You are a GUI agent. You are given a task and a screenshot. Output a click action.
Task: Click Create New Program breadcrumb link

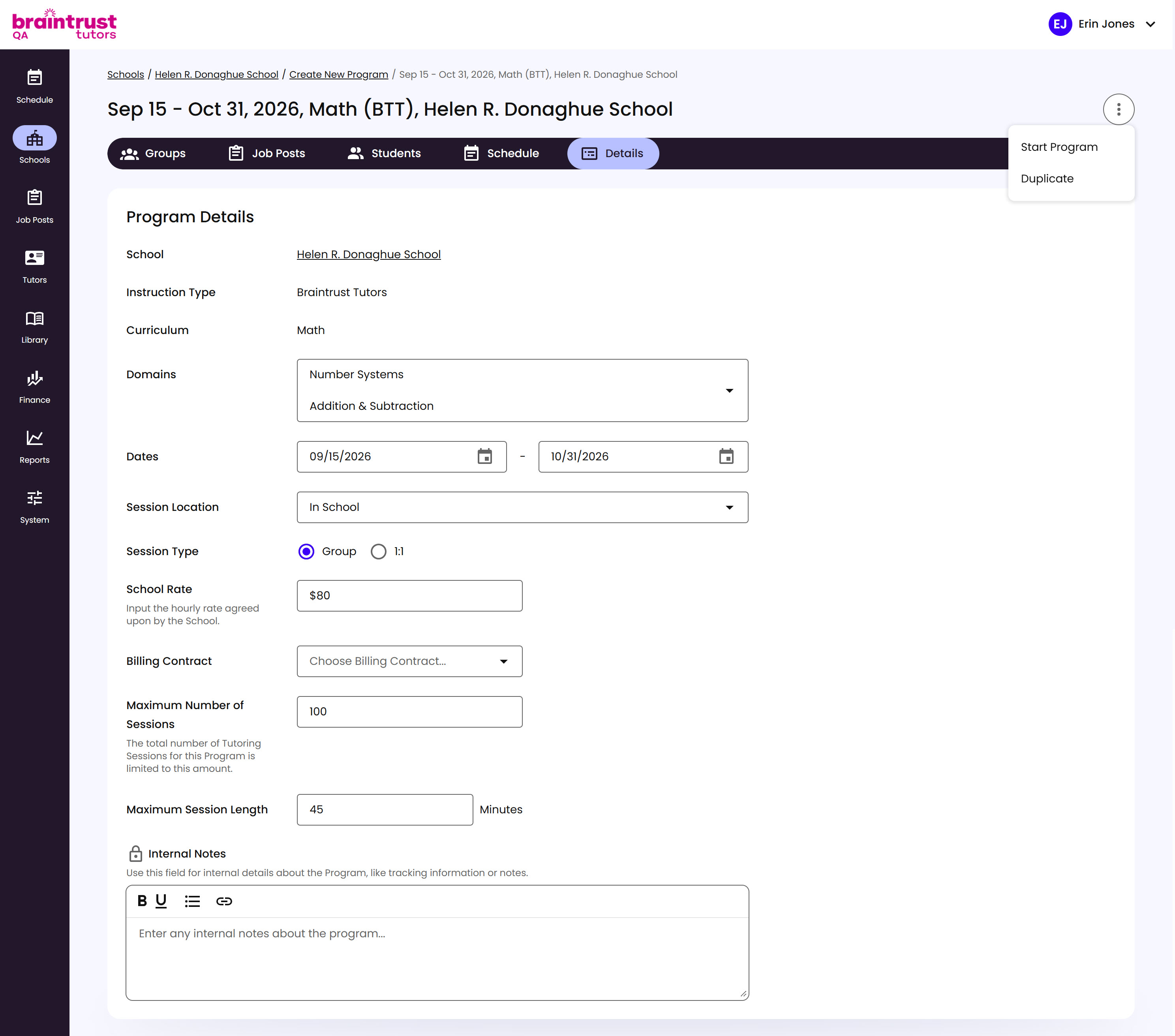coord(339,74)
